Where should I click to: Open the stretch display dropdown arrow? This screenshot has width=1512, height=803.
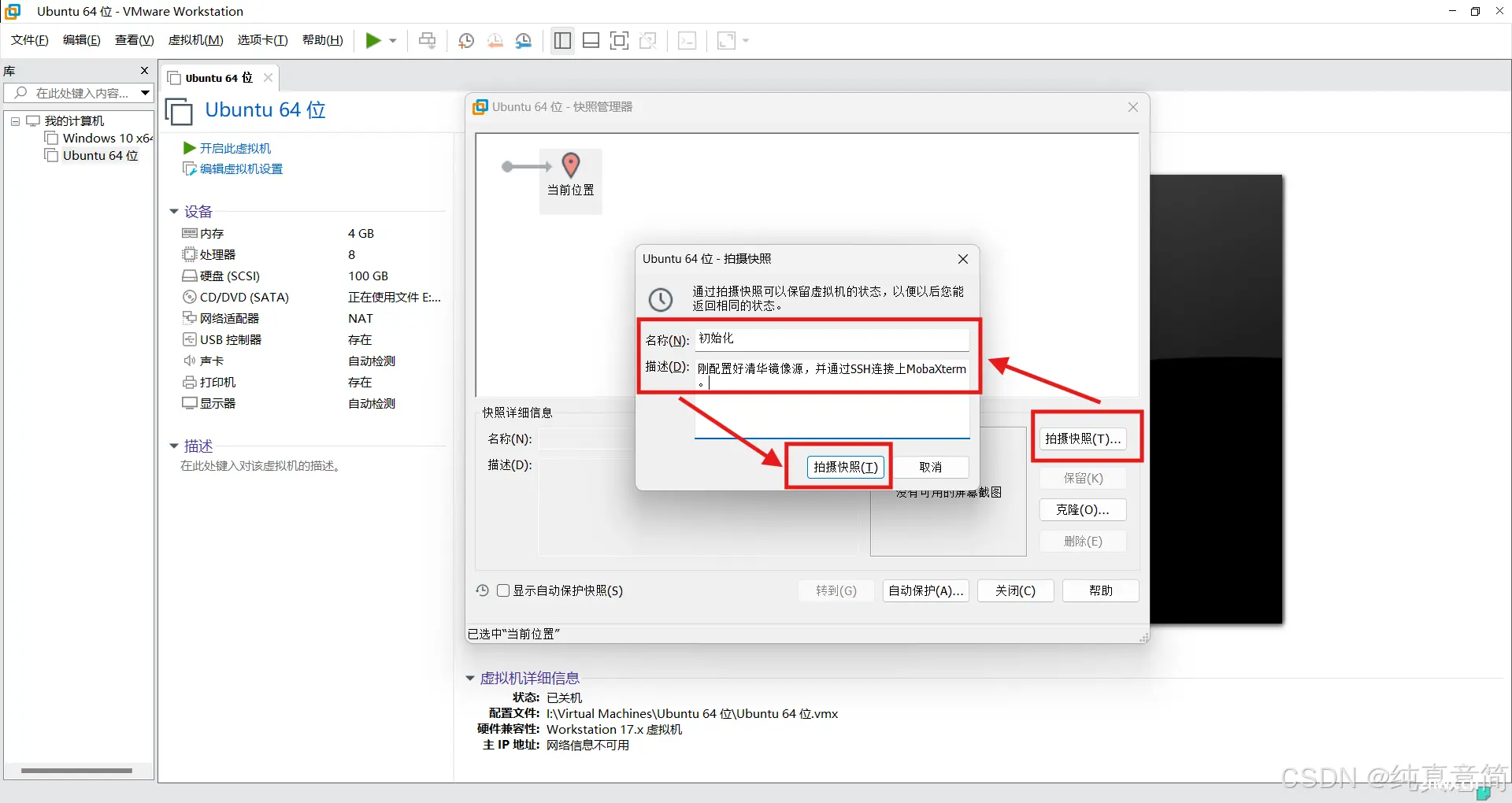(746, 41)
